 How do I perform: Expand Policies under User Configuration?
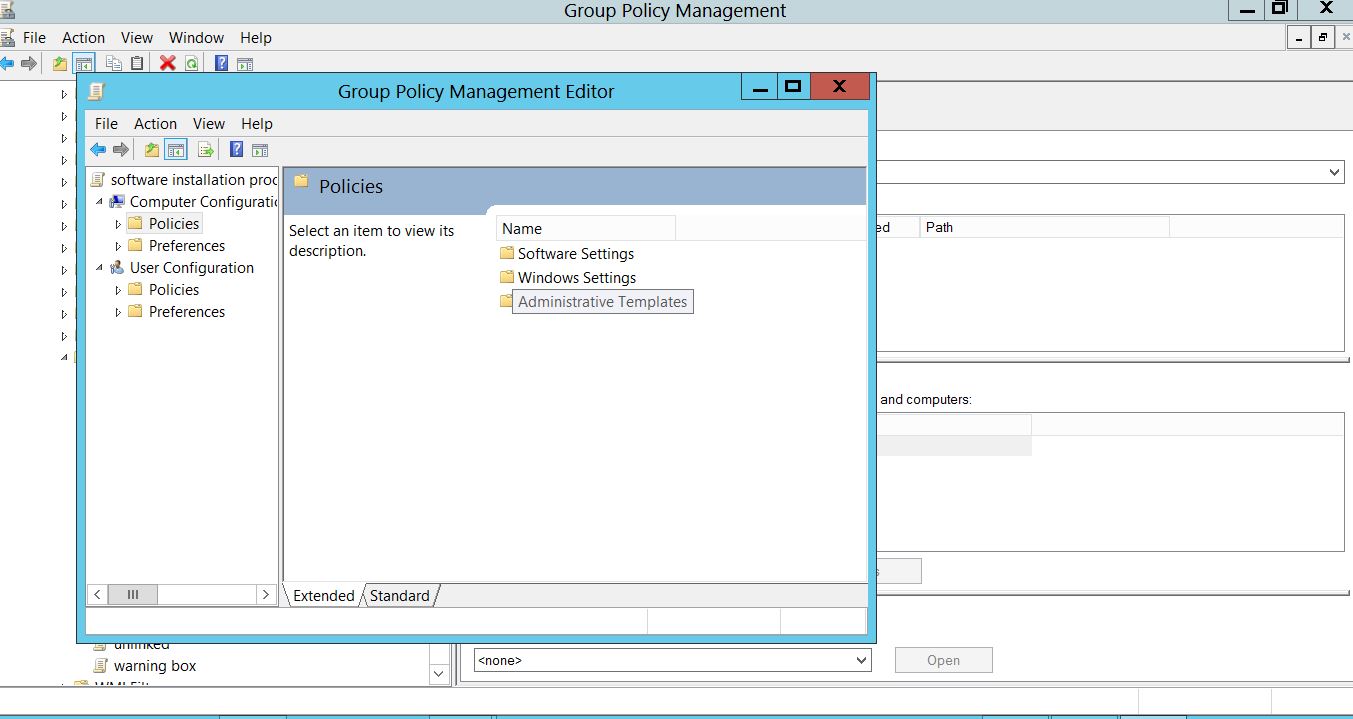click(x=119, y=290)
